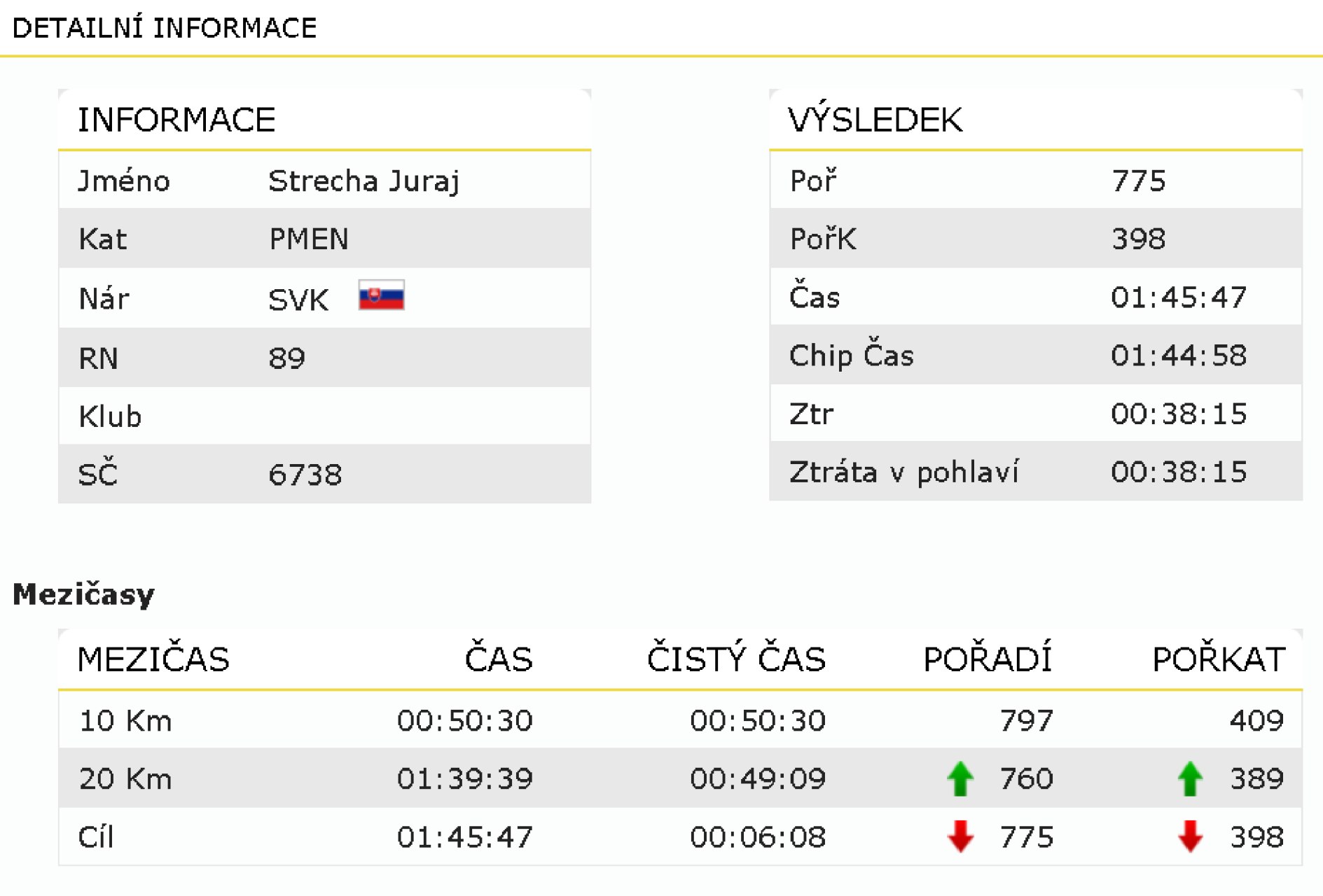Select the start number 6738

(305, 475)
